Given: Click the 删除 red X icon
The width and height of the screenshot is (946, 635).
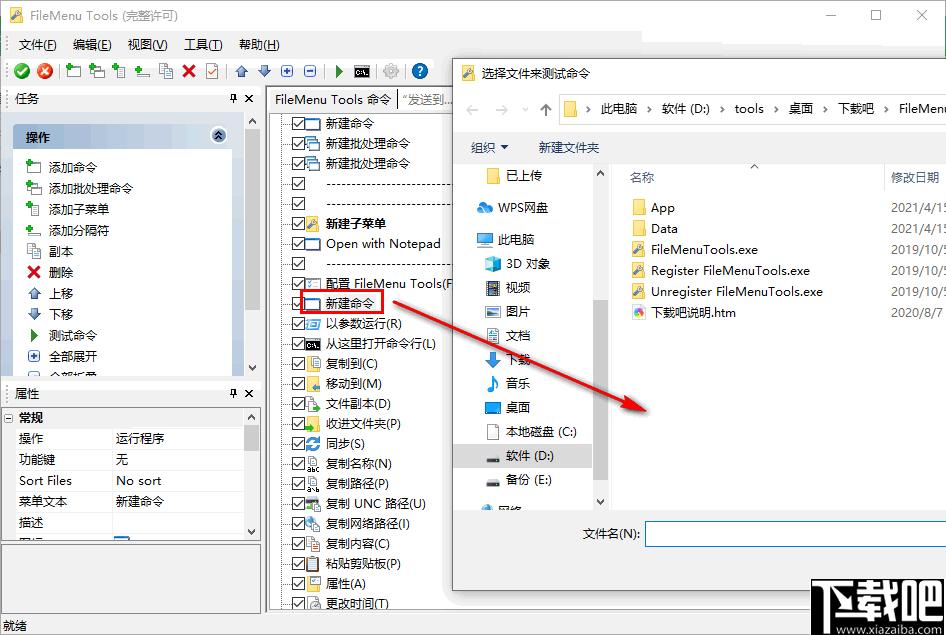Looking at the screenshot, I should point(33,273).
